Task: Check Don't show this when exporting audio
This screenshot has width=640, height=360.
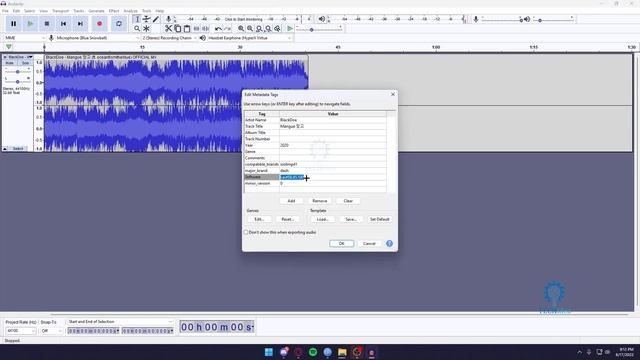Action: point(246,232)
